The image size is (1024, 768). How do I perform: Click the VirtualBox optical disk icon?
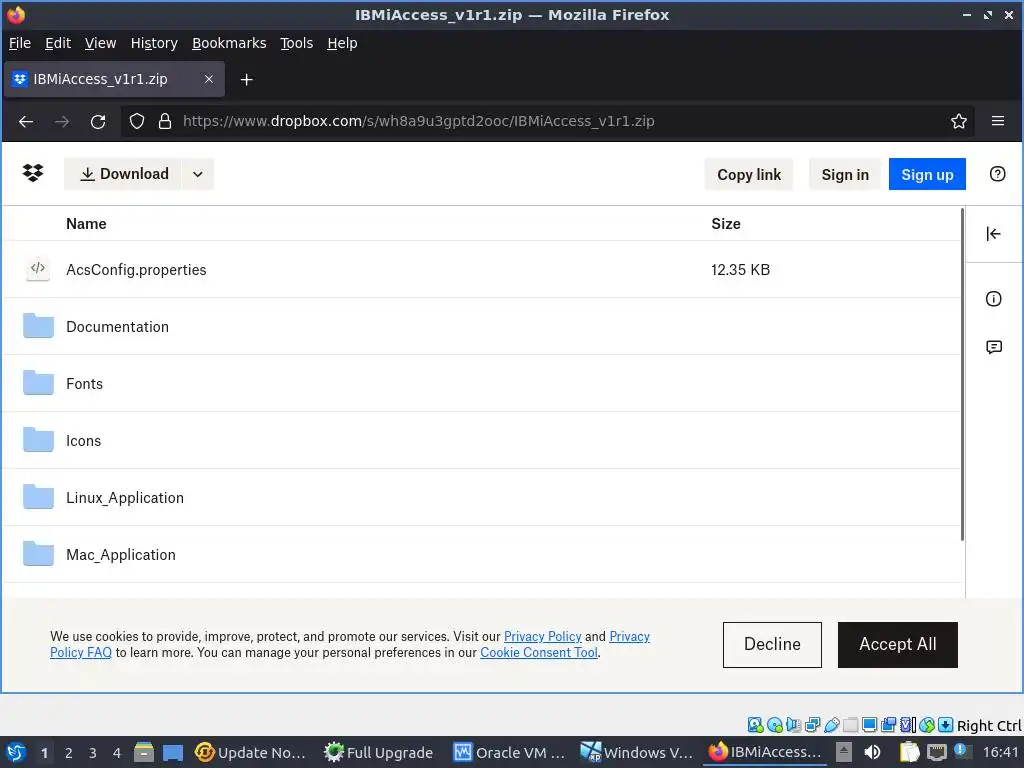click(775, 725)
